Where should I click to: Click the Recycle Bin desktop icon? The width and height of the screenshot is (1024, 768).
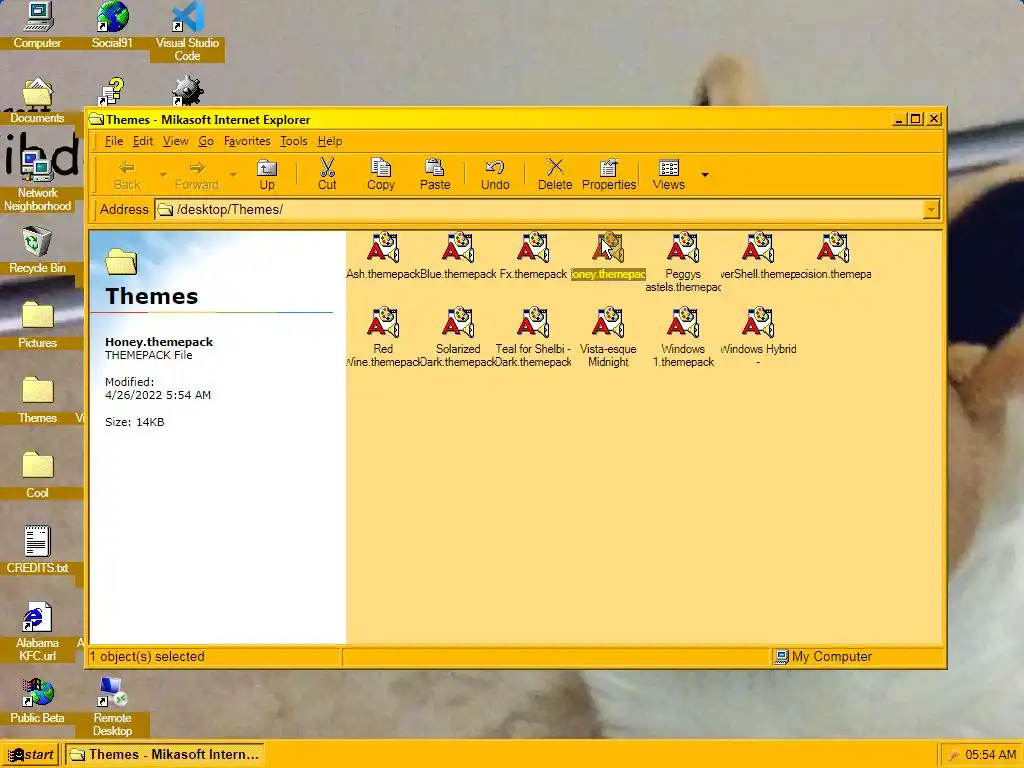pyautogui.click(x=37, y=243)
